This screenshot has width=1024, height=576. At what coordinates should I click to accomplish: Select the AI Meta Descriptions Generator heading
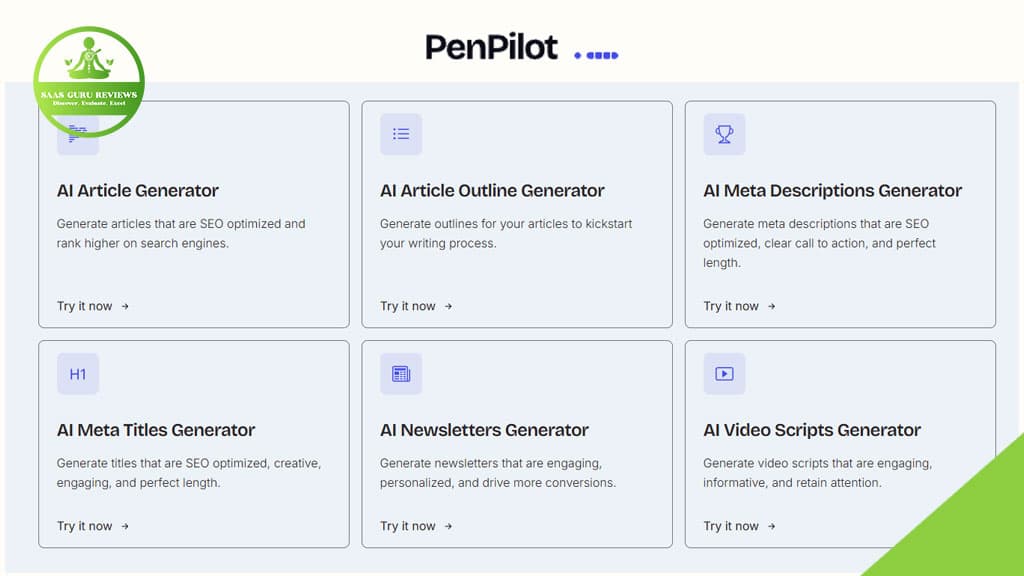(x=832, y=191)
